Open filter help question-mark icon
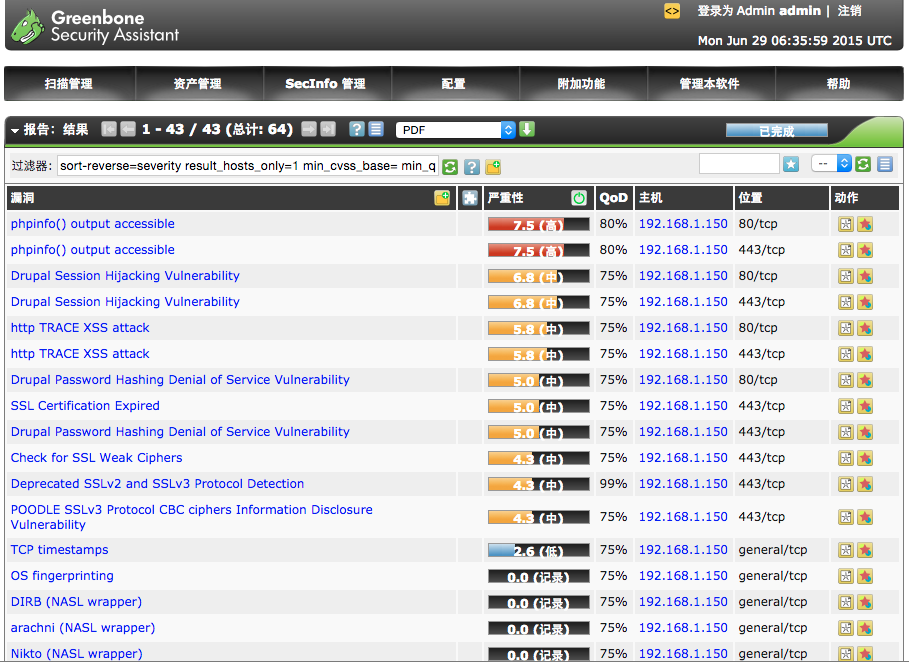The image size is (909, 662). click(x=472, y=167)
